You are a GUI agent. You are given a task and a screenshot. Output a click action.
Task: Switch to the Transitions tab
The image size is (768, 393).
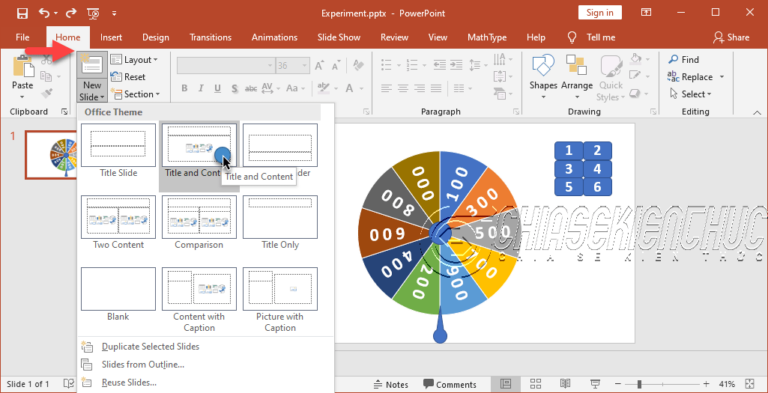pos(210,37)
